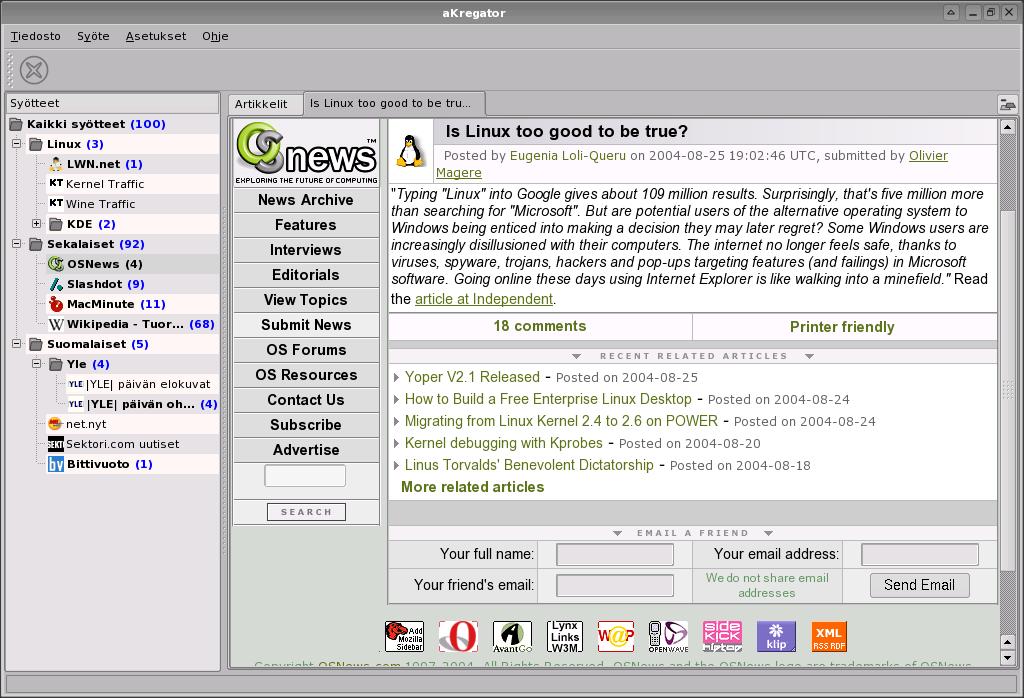1024x698 pixels.
Task: Click the Lynx Links W3M icon
Action: click(x=565, y=637)
